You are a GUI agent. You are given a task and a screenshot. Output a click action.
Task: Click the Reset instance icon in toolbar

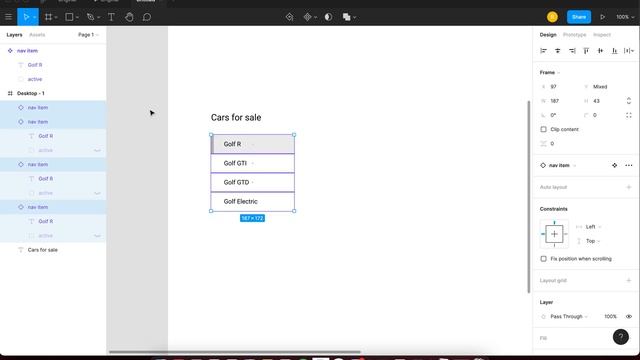click(x=289, y=17)
